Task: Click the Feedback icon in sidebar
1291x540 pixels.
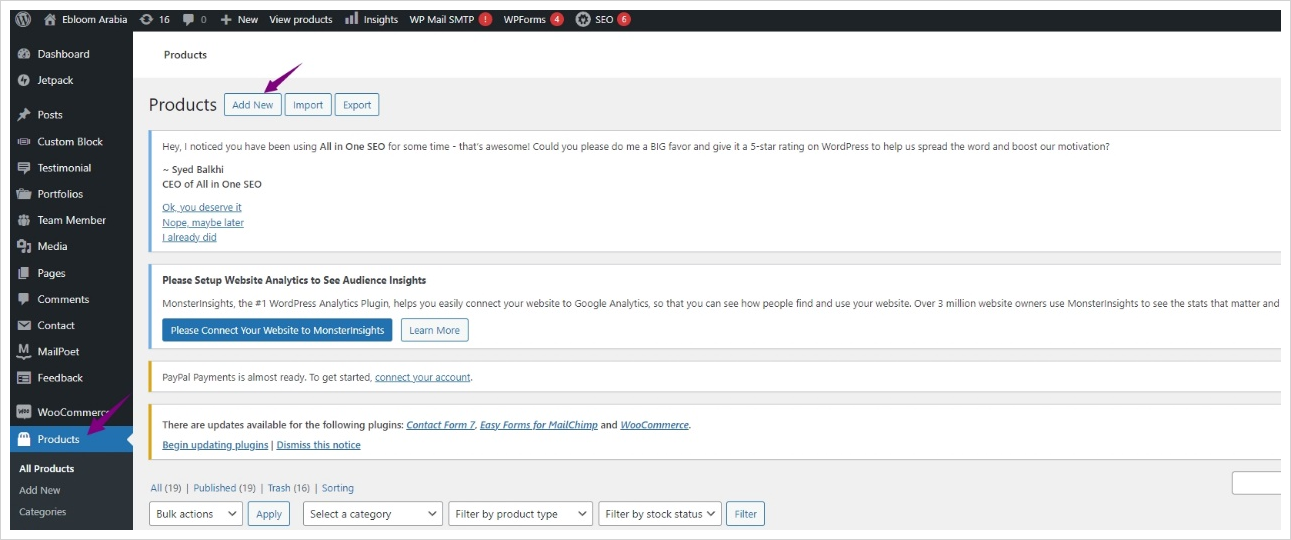Action: [x=24, y=378]
